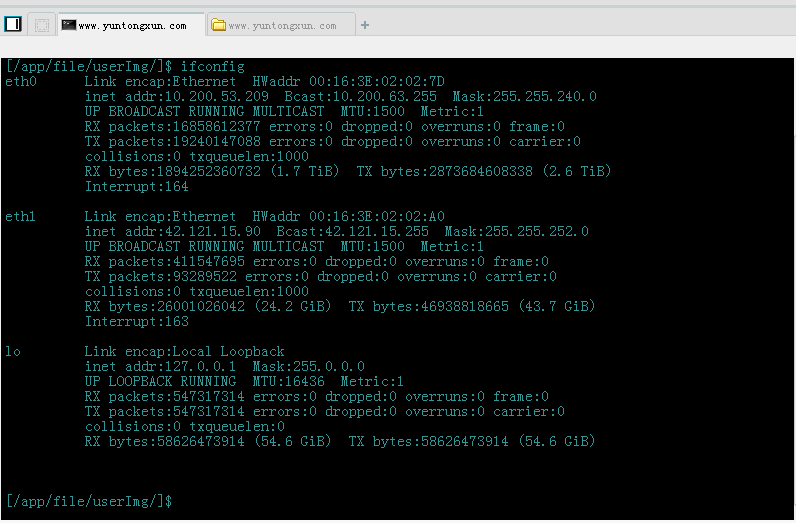Switch to the folder tab www.yuntongxun.com

[282, 25]
